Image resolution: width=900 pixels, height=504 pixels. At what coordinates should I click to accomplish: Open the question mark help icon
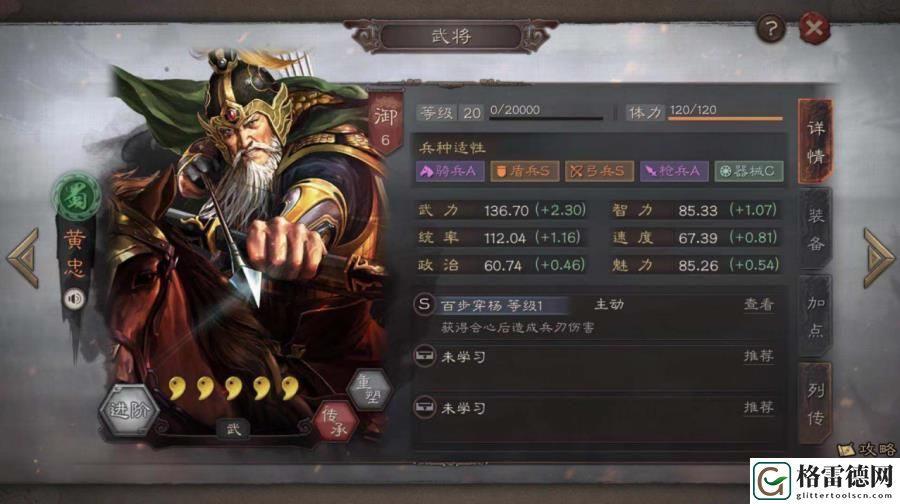[x=771, y=28]
